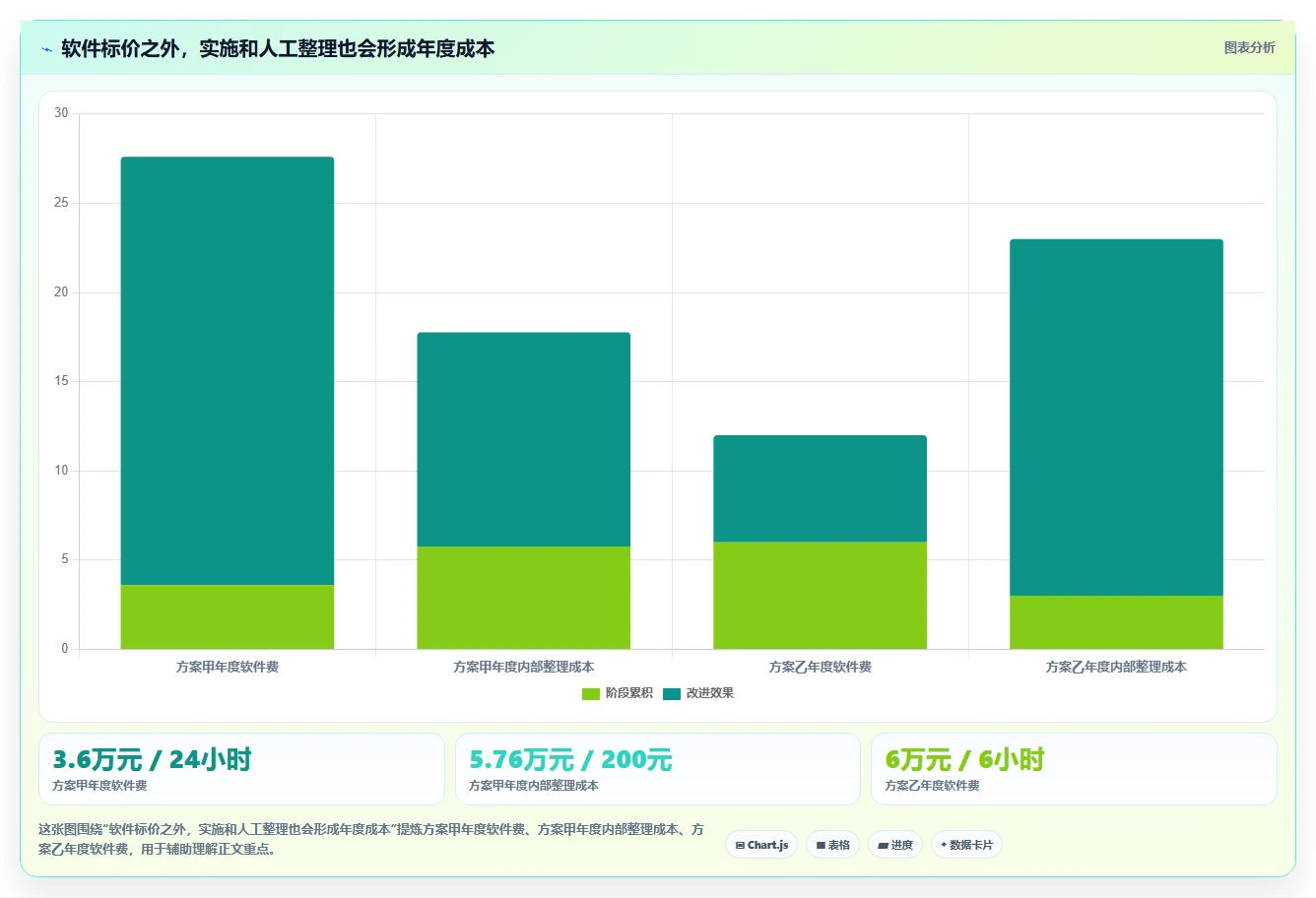This screenshot has height=898, width=1316.
Task: Click 方案甲年度内部整理成本 caption under 5.76万元 card
Action: (x=534, y=786)
